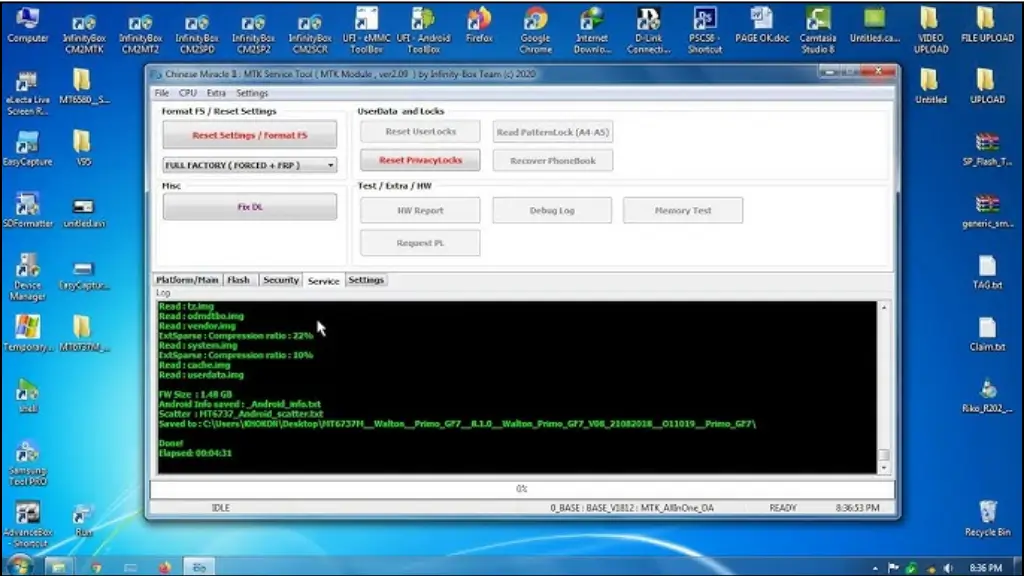This screenshot has width=1024, height=576.
Task: Open PSCS8 Shortcut icon
Action: point(705,30)
